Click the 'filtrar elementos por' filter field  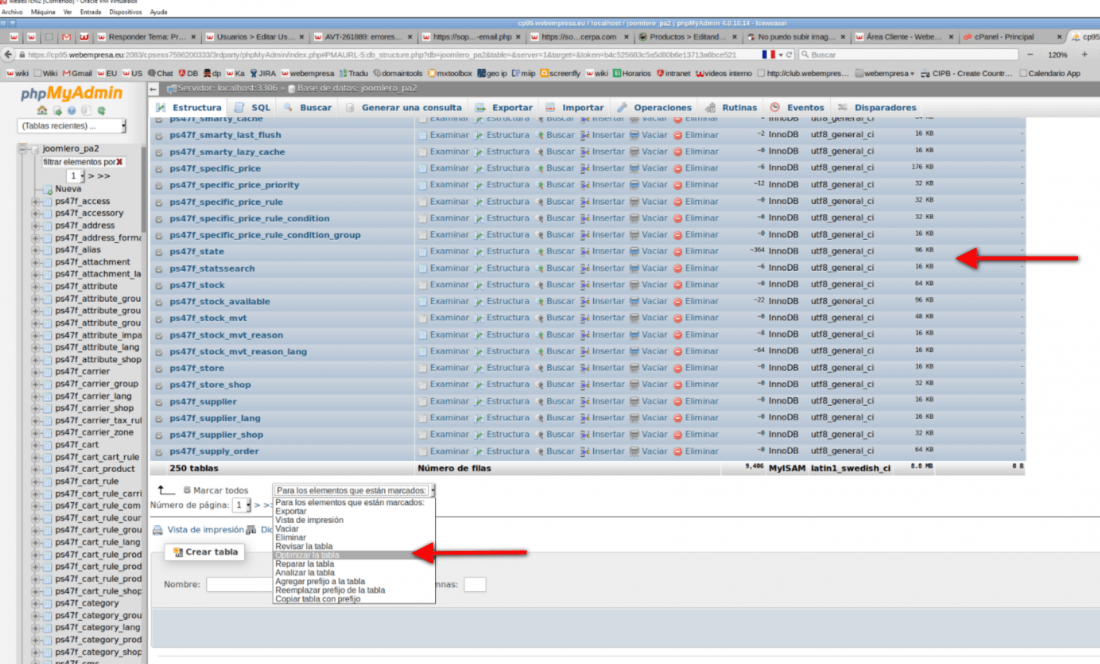[83, 162]
